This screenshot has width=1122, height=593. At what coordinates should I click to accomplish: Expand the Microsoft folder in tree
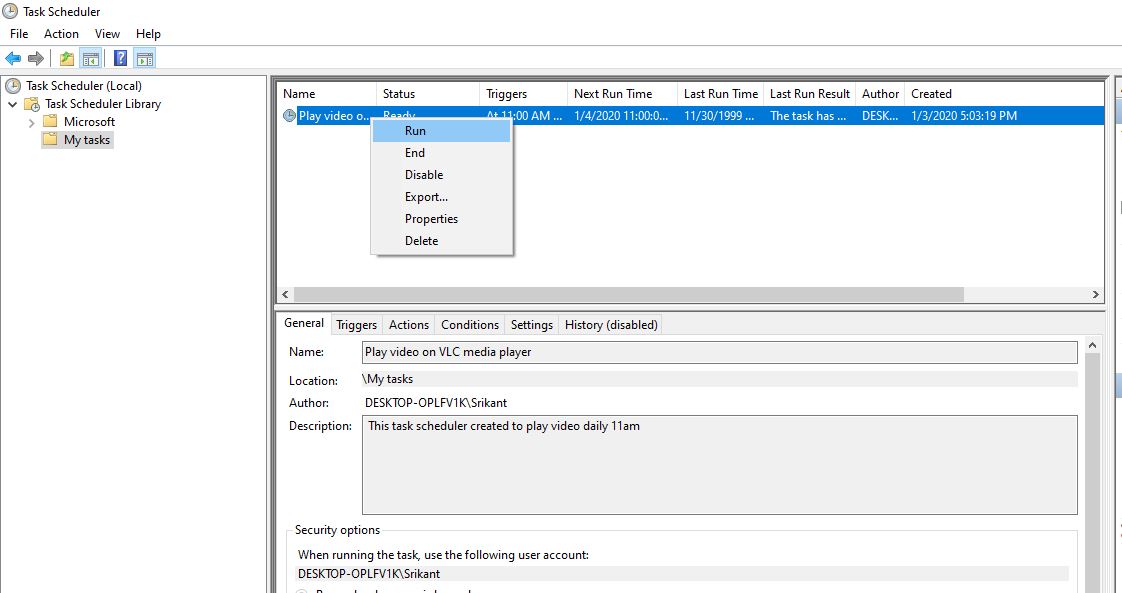[x=31, y=122]
